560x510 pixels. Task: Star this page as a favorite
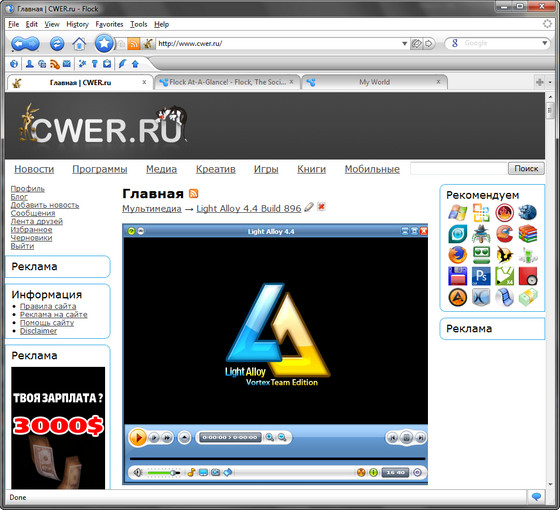[104, 43]
